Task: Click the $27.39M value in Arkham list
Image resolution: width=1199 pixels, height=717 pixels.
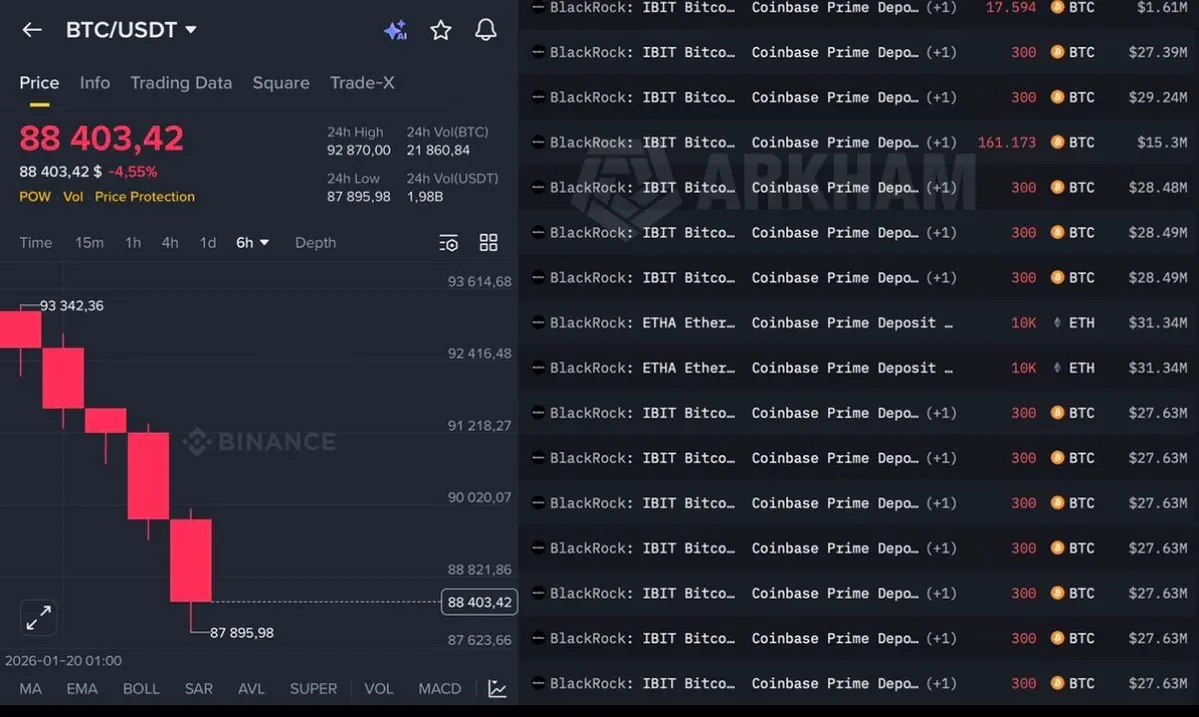Action: [x=1158, y=52]
